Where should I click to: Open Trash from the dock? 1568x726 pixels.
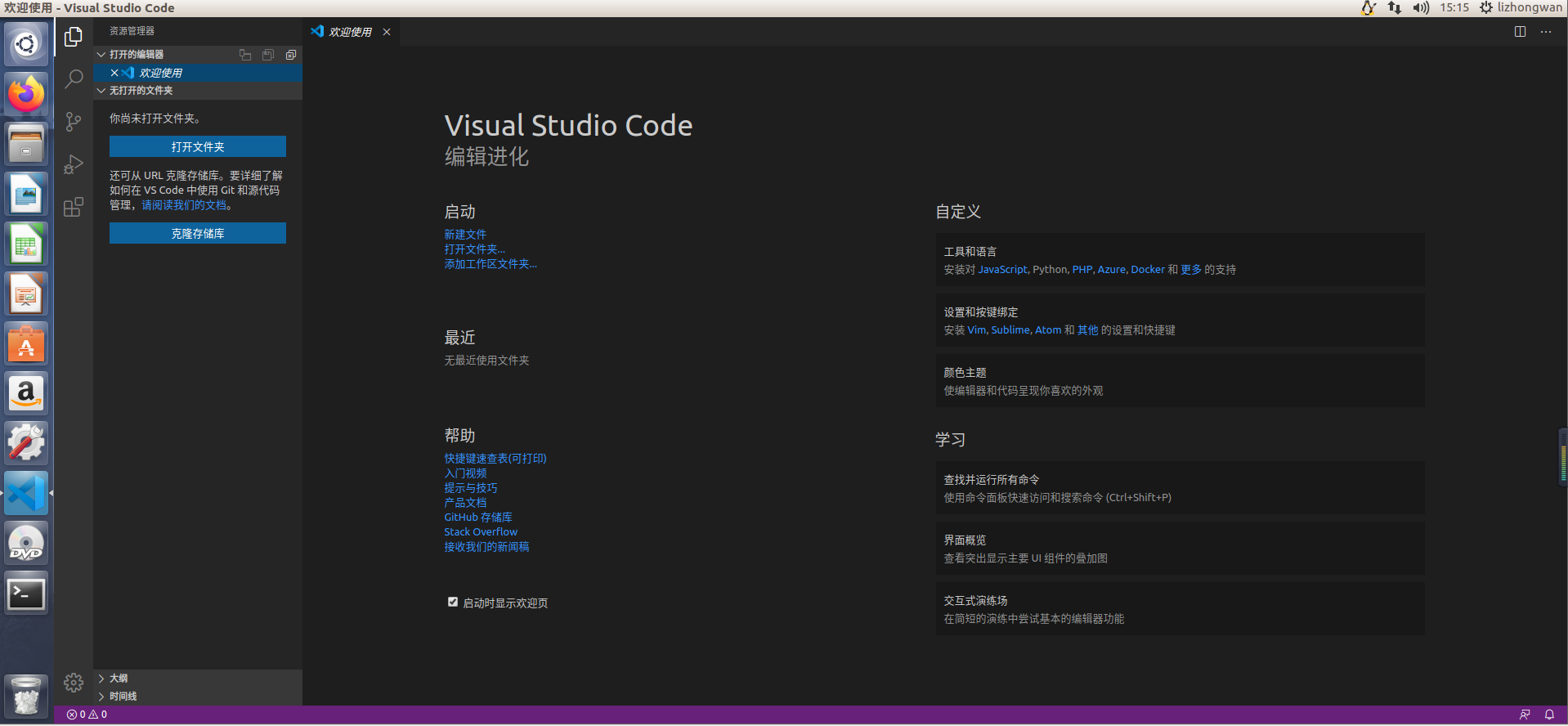click(26, 697)
